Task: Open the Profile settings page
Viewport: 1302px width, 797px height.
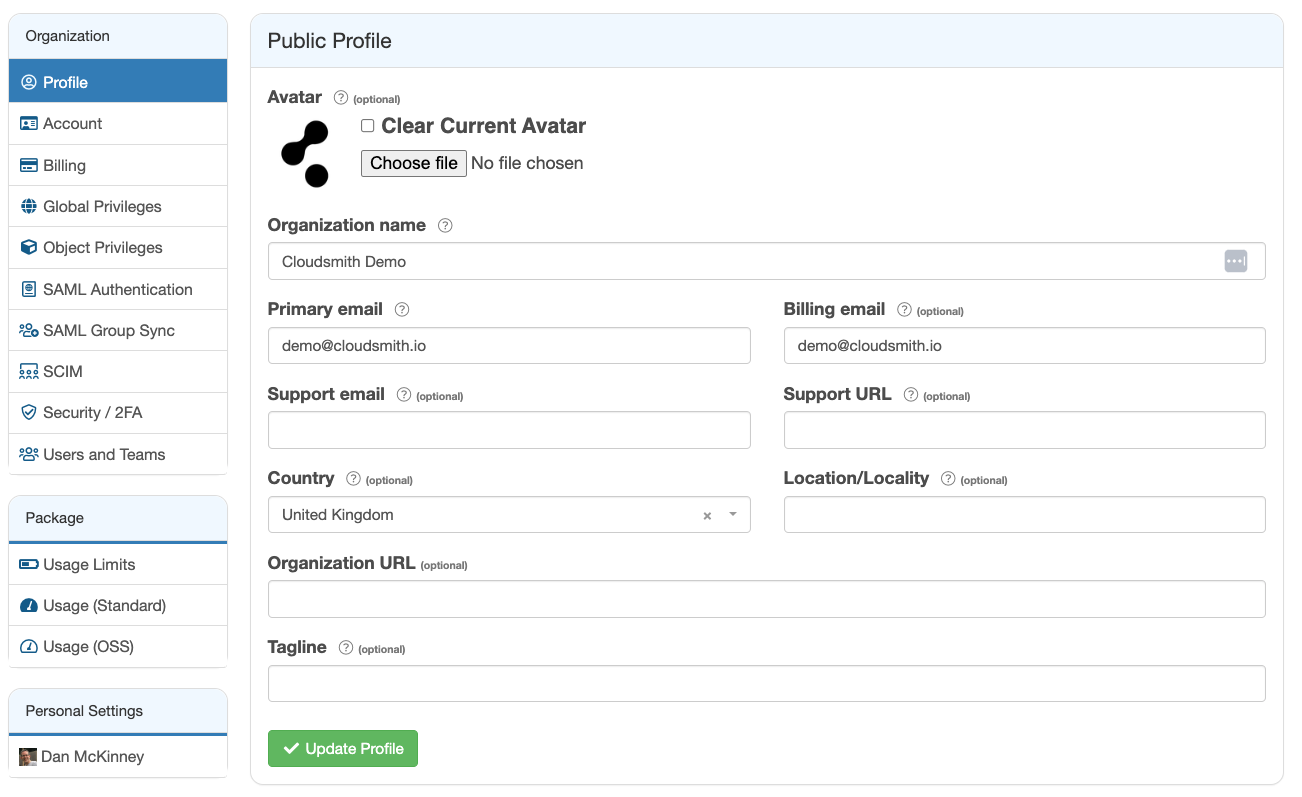Action: tap(118, 82)
